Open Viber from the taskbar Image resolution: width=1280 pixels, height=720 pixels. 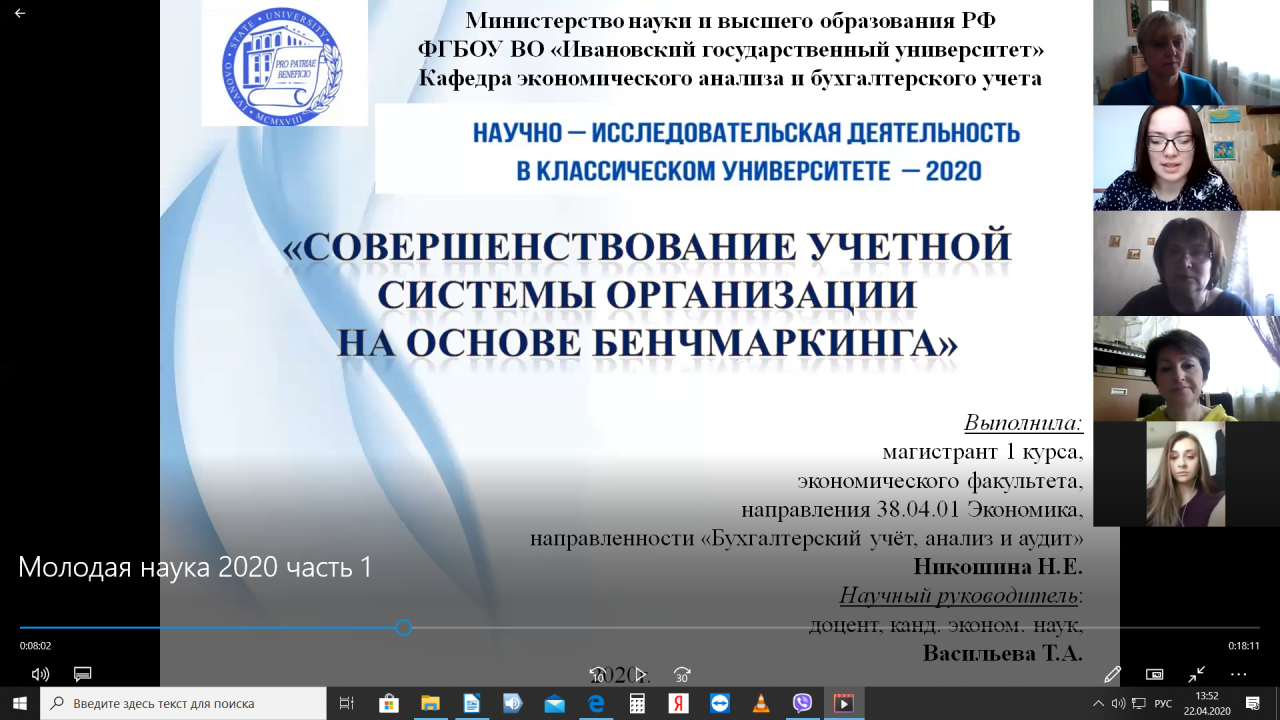(x=802, y=703)
